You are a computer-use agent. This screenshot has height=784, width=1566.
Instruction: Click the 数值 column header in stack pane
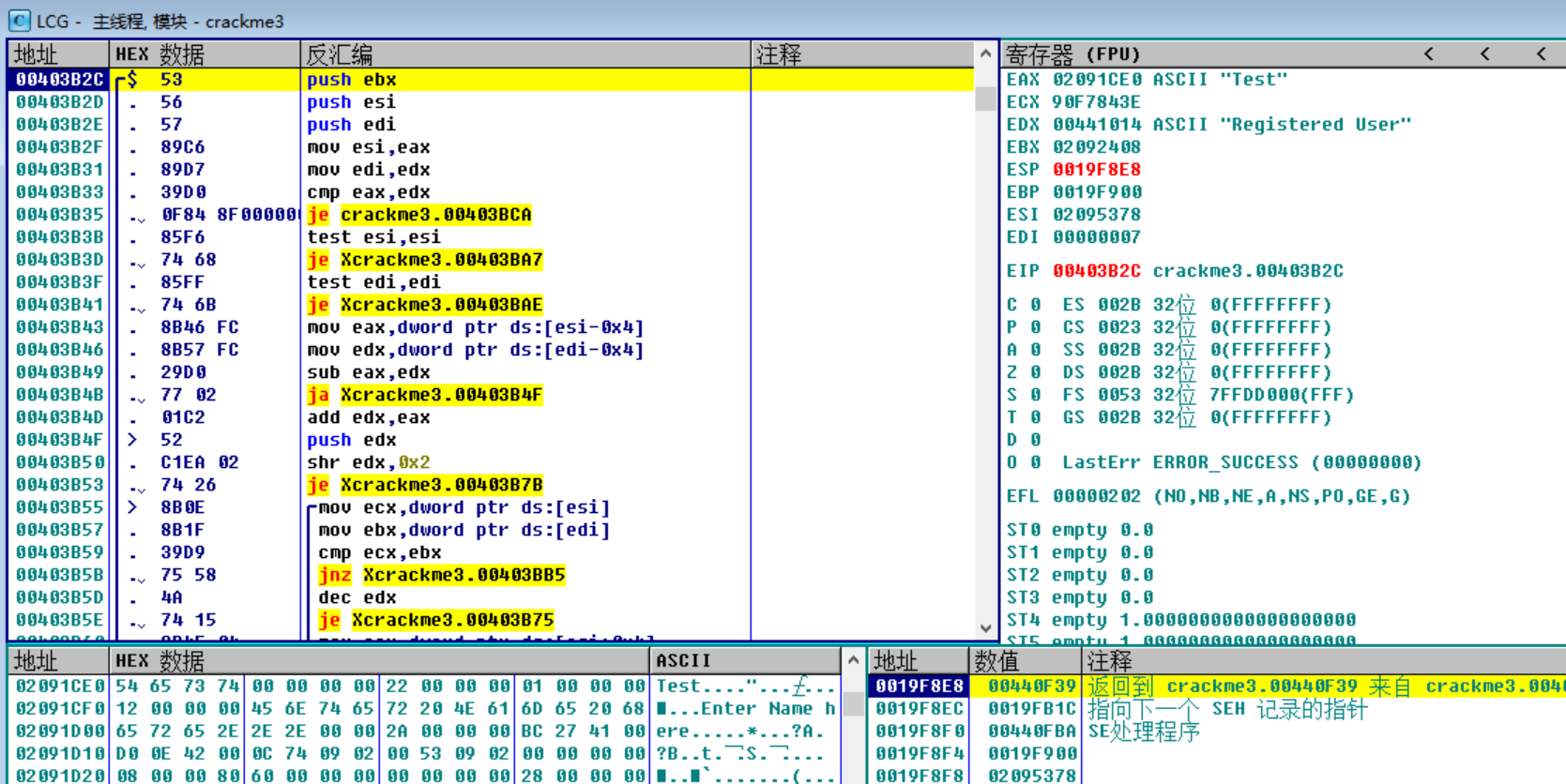pos(1025,660)
